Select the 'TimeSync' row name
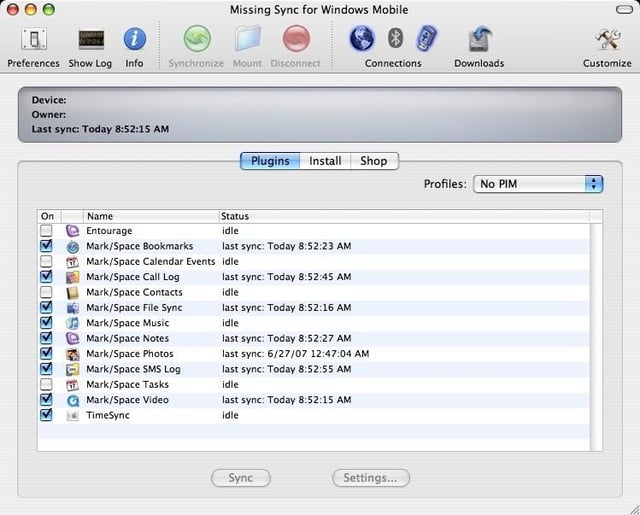640x515 pixels. coord(108,415)
